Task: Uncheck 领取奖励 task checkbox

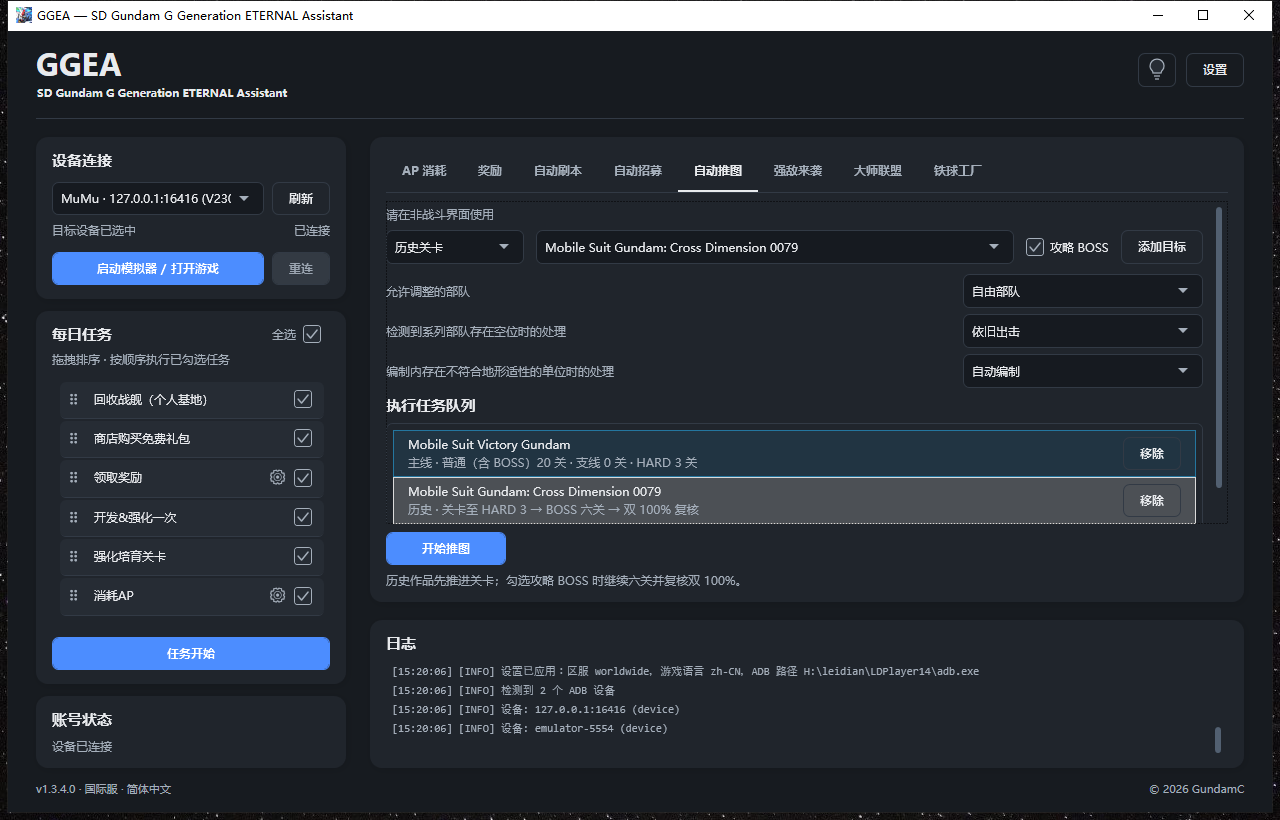Action: coord(303,478)
